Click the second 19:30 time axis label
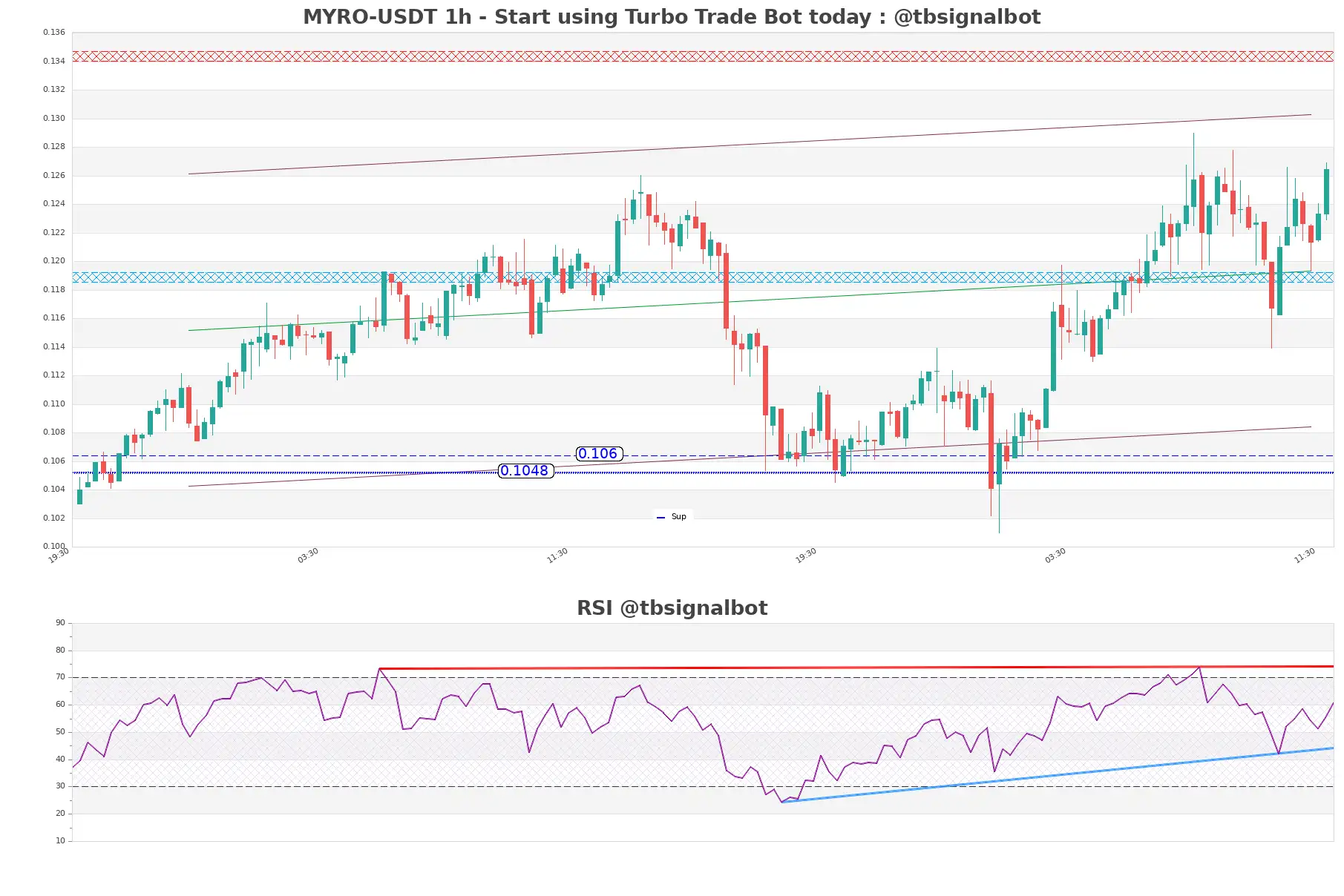The width and height of the screenshot is (1344, 896). point(806,556)
